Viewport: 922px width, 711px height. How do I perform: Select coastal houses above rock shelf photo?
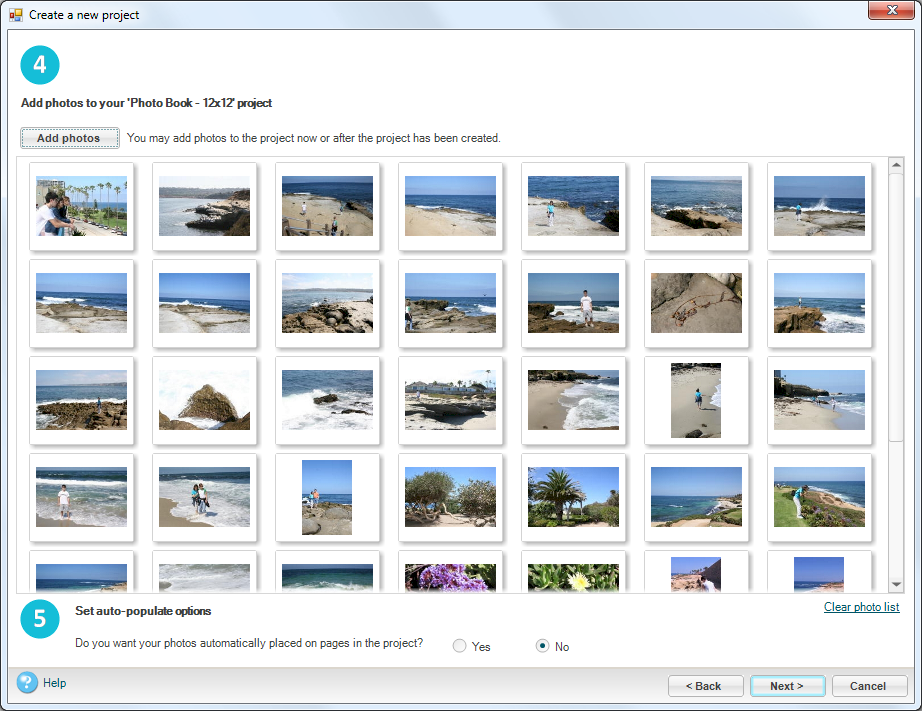(450, 400)
